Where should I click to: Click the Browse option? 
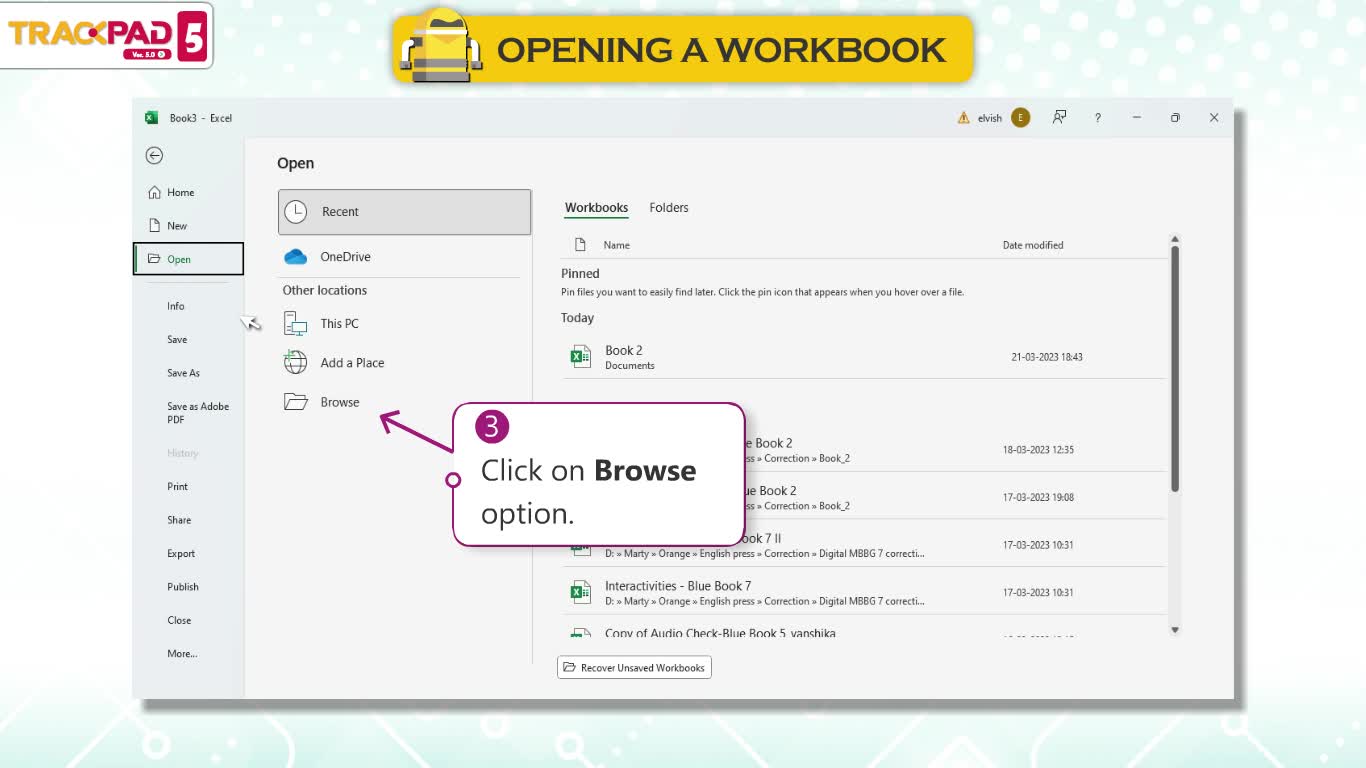tap(400, 402)
